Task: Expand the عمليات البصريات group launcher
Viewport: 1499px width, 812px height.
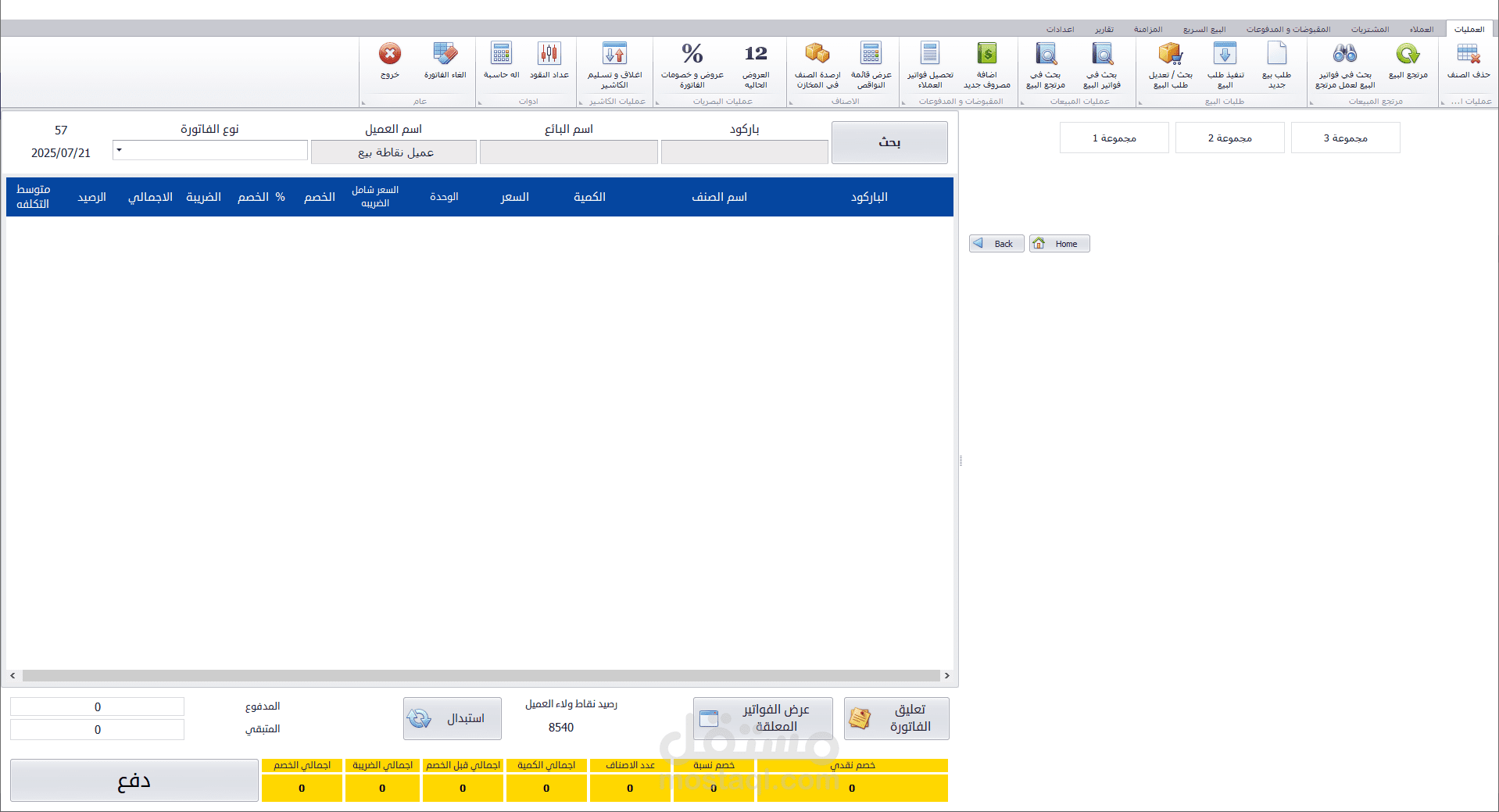Action: [x=657, y=102]
